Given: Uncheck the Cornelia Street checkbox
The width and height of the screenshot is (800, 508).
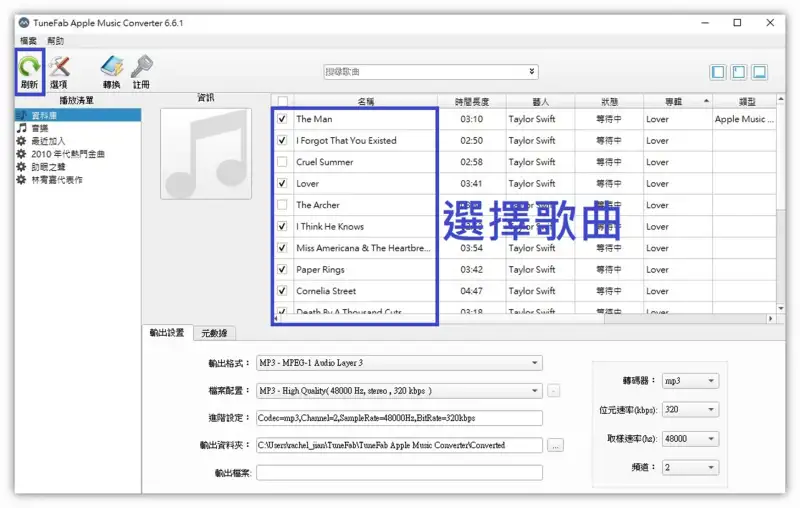Looking at the screenshot, I should pyautogui.click(x=282, y=291).
